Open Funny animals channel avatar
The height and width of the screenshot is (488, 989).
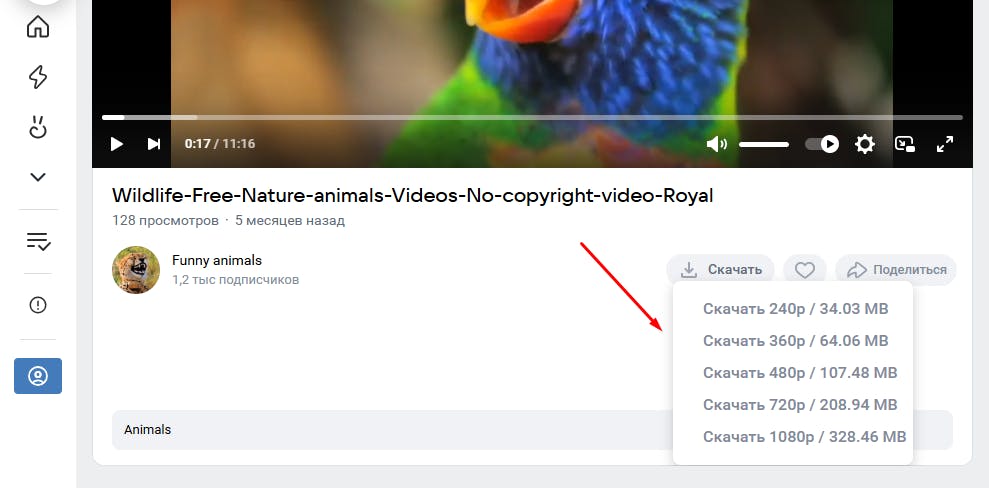click(x=136, y=270)
